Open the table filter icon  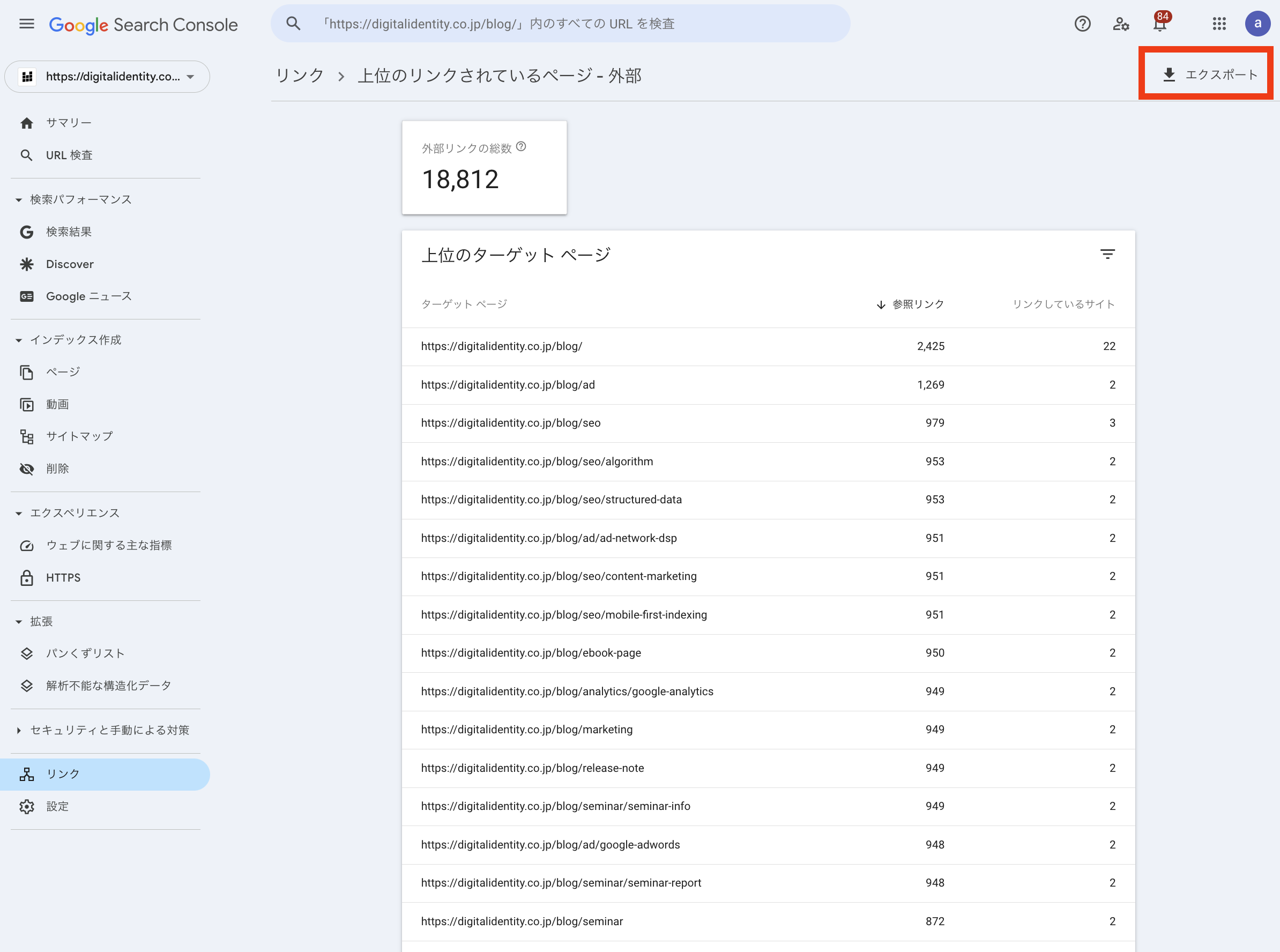tap(1107, 254)
